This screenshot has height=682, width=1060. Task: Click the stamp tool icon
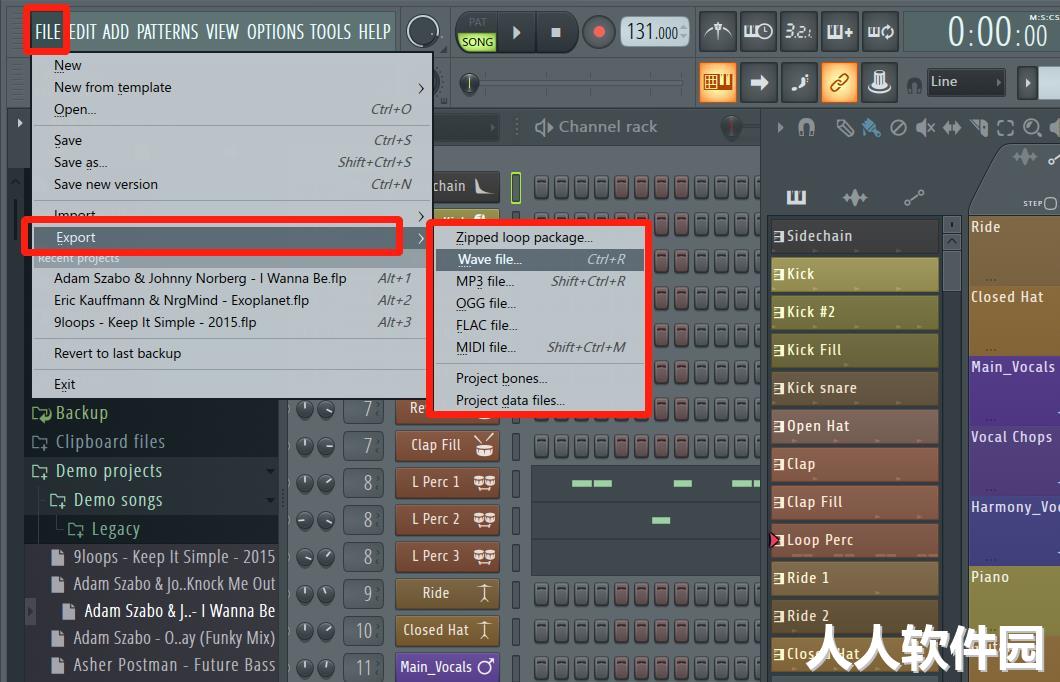(879, 82)
